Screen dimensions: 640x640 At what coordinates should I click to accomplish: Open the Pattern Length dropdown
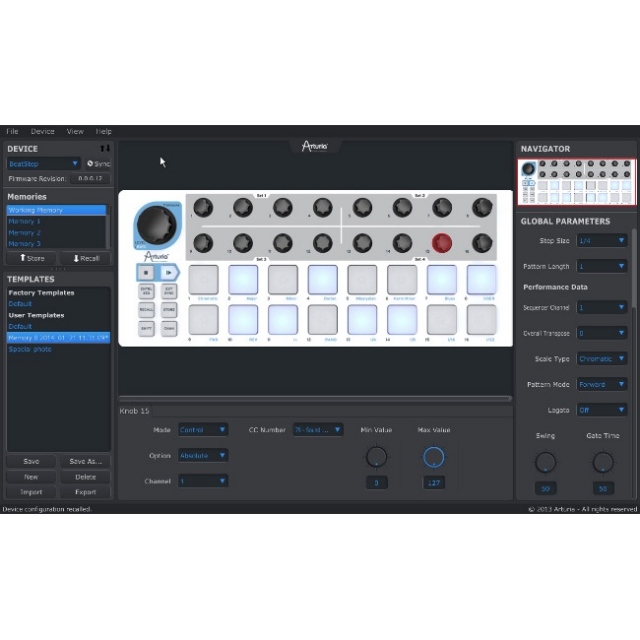tap(602, 266)
